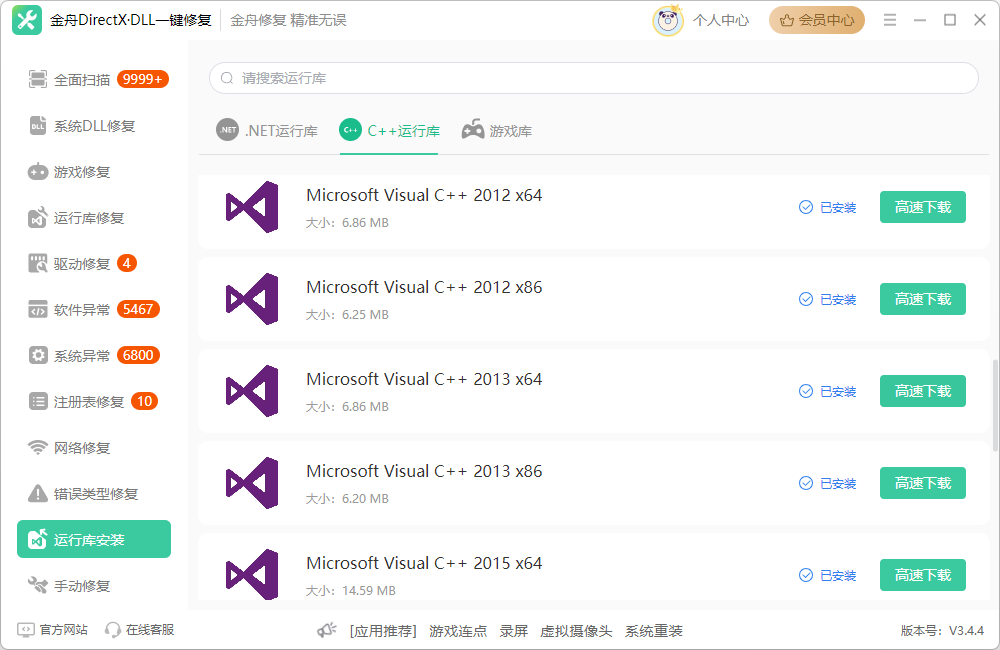1000x650 pixels.
Task: Open network repair Wi-Fi icon
Action: [x=38, y=448]
